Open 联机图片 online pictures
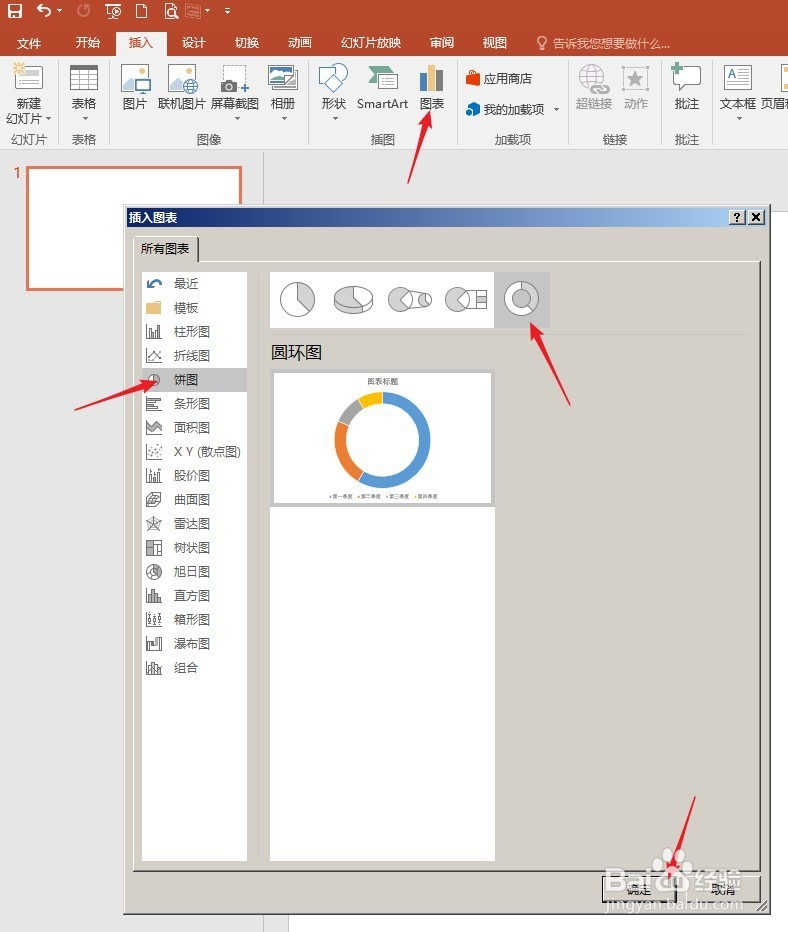788x932 pixels. click(x=182, y=87)
